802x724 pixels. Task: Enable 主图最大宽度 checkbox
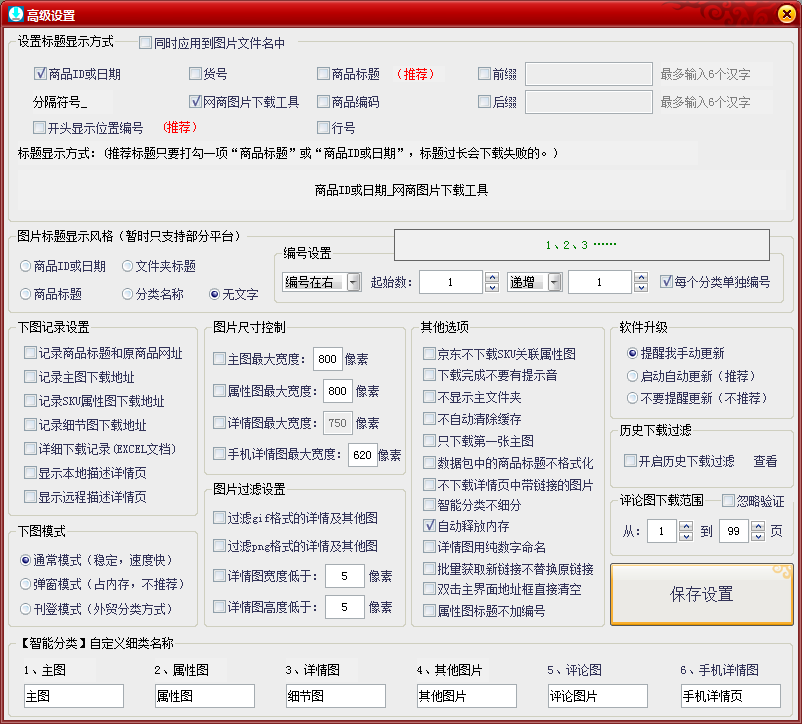pyautogui.click(x=219, y=359)
